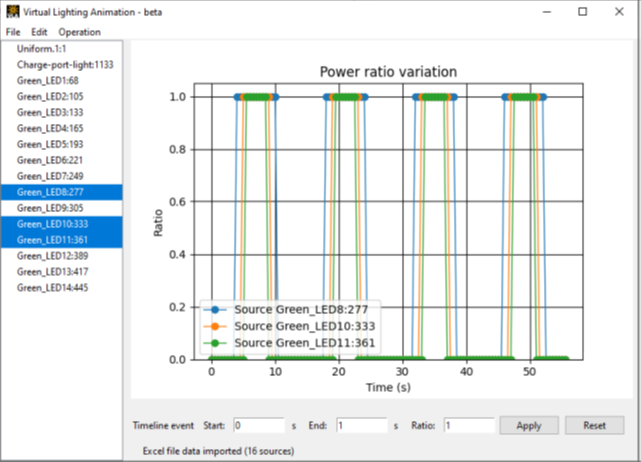Select Green_LED9:305 source
The height and width of the screenshot is (462, 641).
(x=62, y=208)
